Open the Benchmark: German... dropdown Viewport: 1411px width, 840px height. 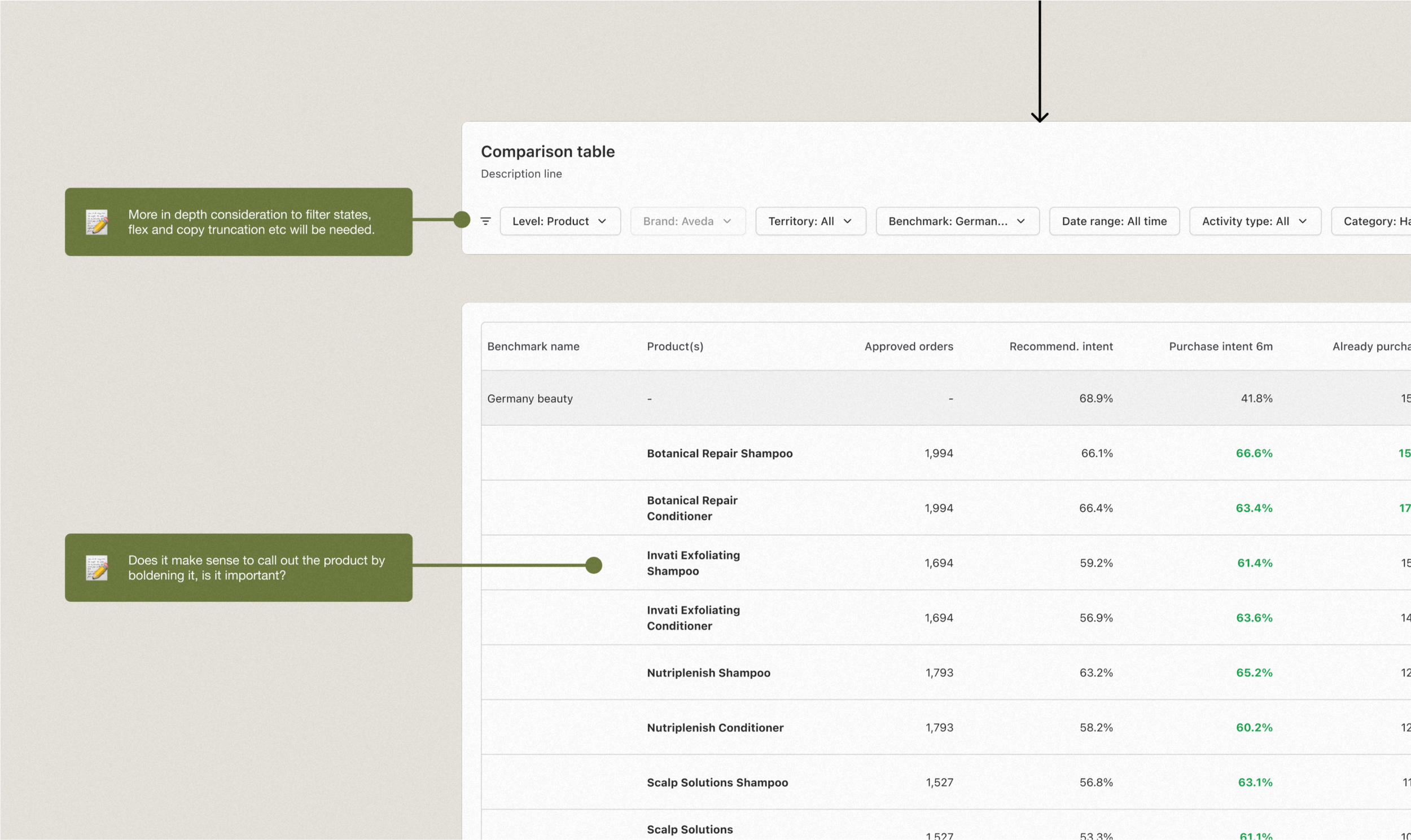point(957,221)
